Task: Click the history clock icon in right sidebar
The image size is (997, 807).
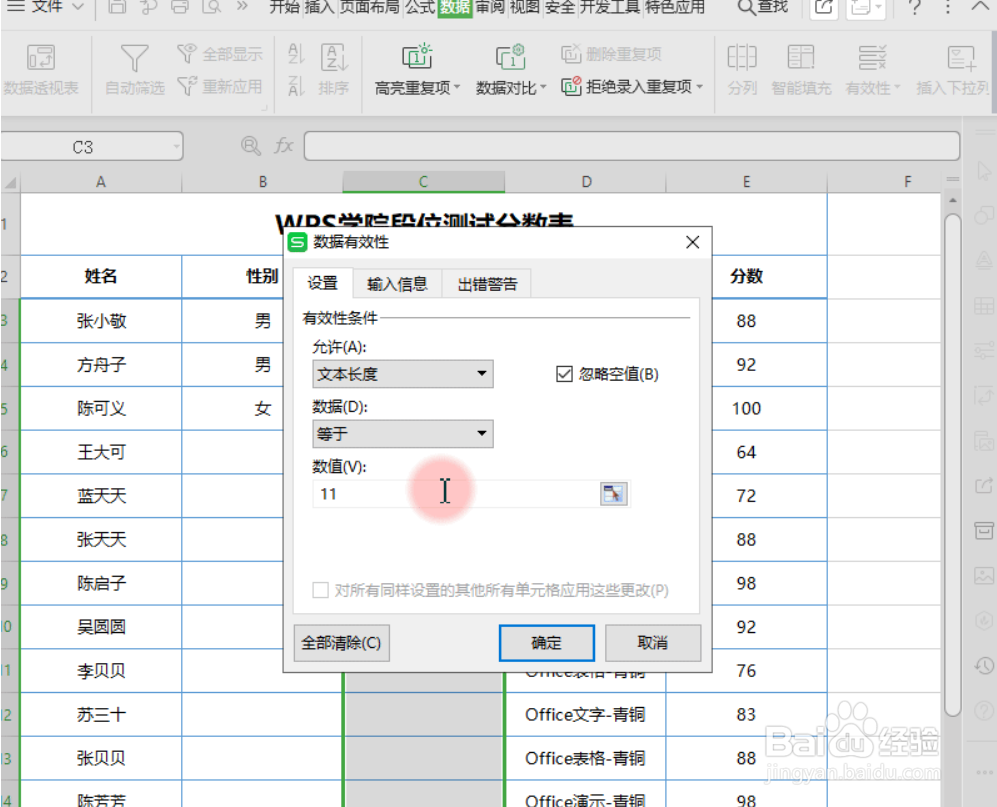Action: [984, 666]
